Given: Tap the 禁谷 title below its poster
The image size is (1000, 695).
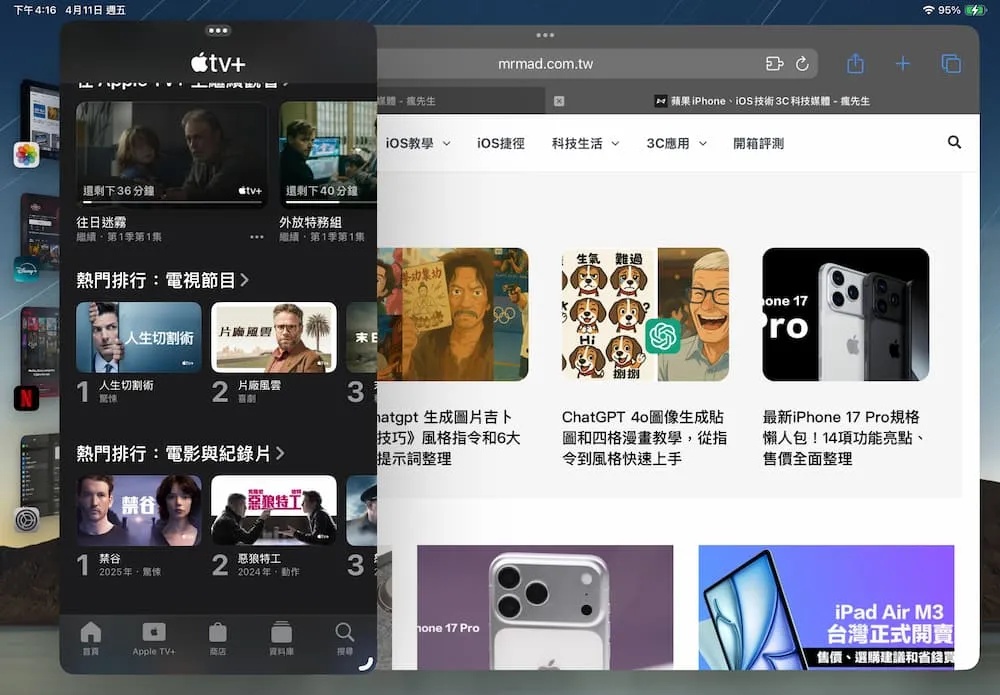Looking at the screenshot, I should click(x=110, y=559).
